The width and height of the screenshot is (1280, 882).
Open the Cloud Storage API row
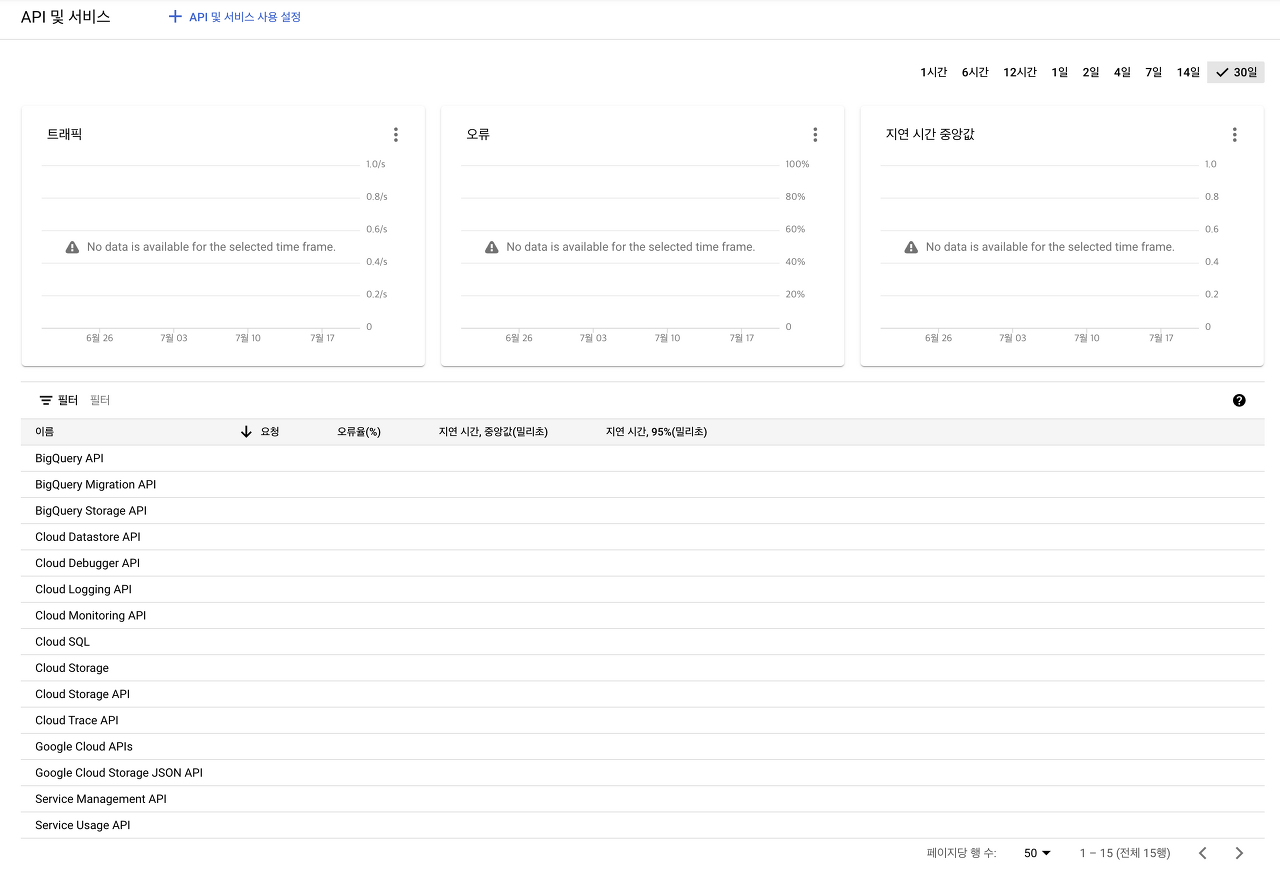click(x=642, y=694)
